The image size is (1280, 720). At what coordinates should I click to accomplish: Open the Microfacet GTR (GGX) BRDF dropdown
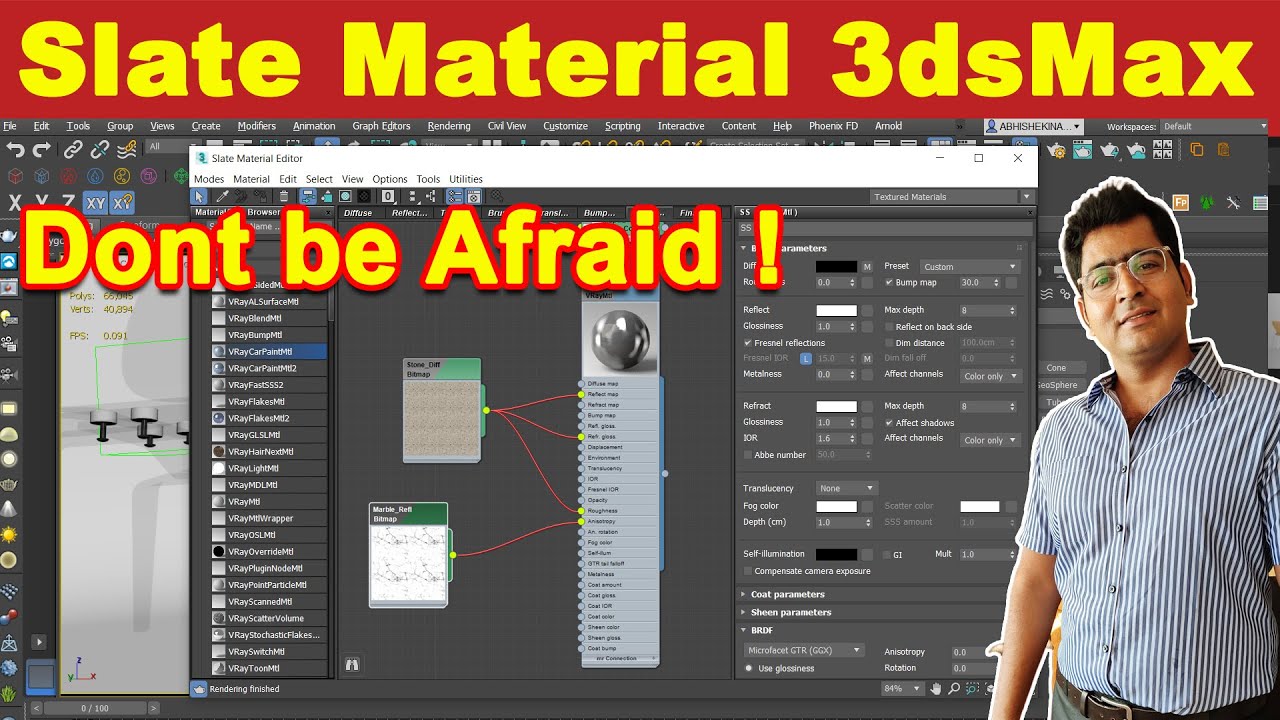pyautogui.click(x=805, y=650)
